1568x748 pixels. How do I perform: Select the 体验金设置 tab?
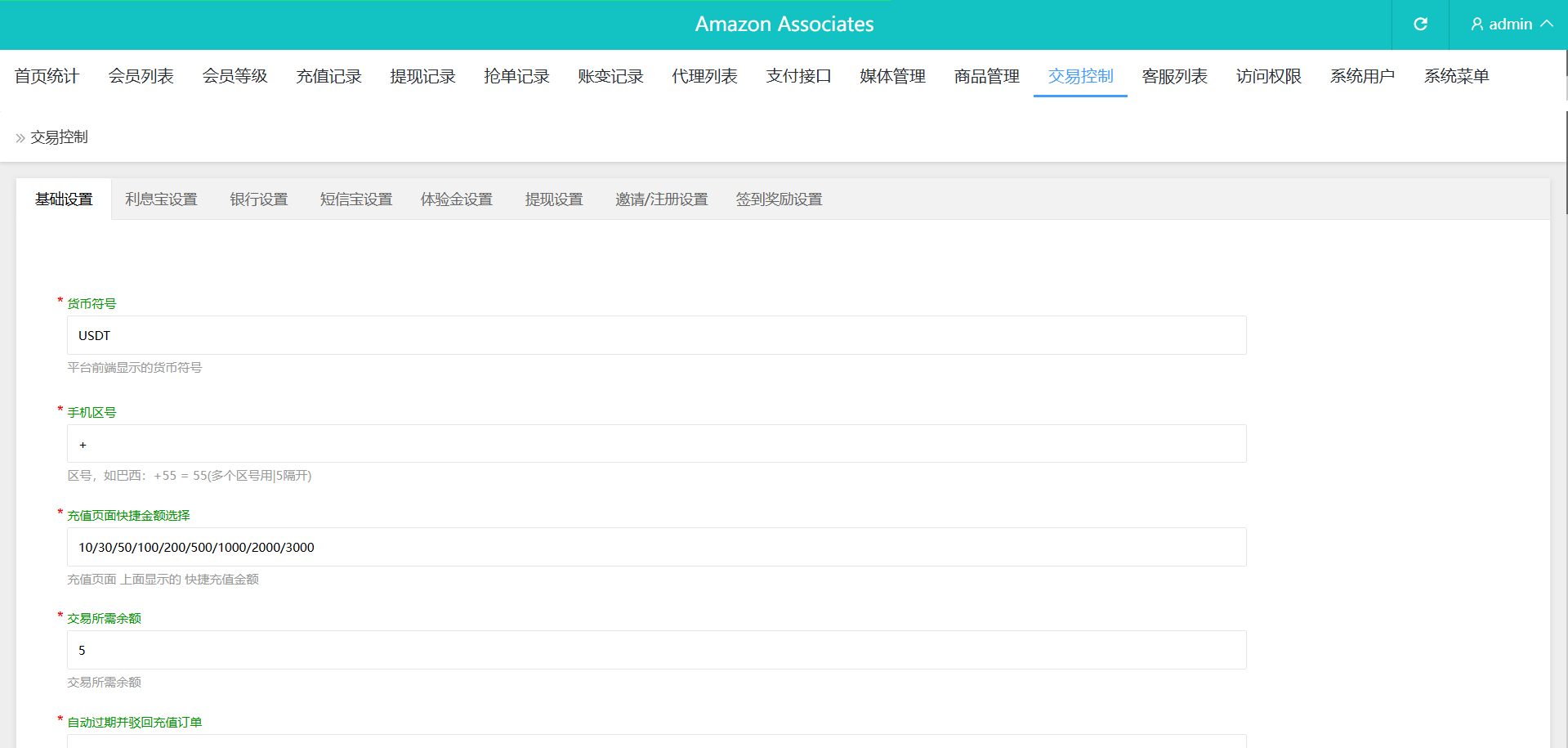click(x=457, y=199)
